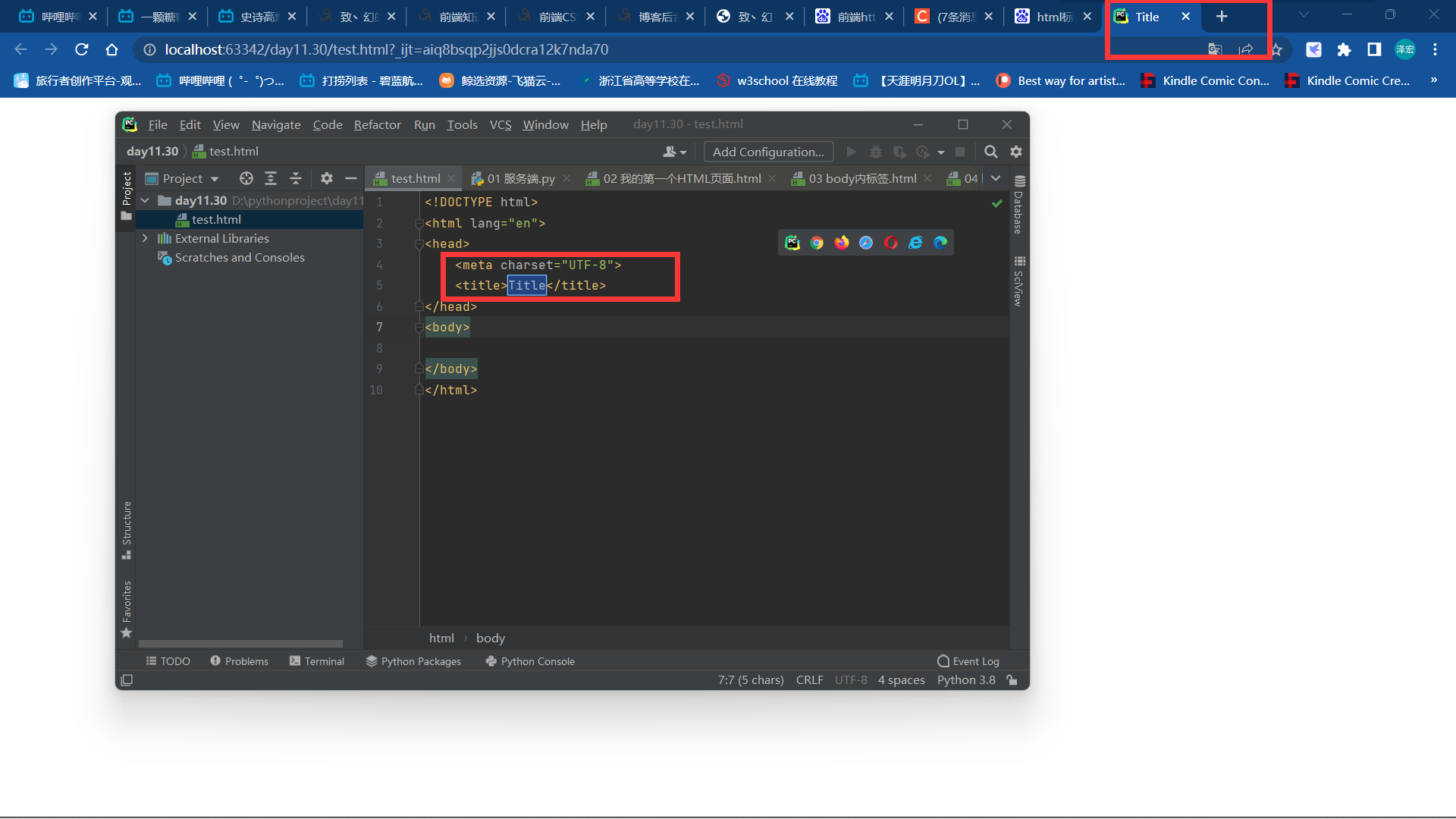Collapse the day11.30 folder tree node
The image size is (1456, 819).
145,200
